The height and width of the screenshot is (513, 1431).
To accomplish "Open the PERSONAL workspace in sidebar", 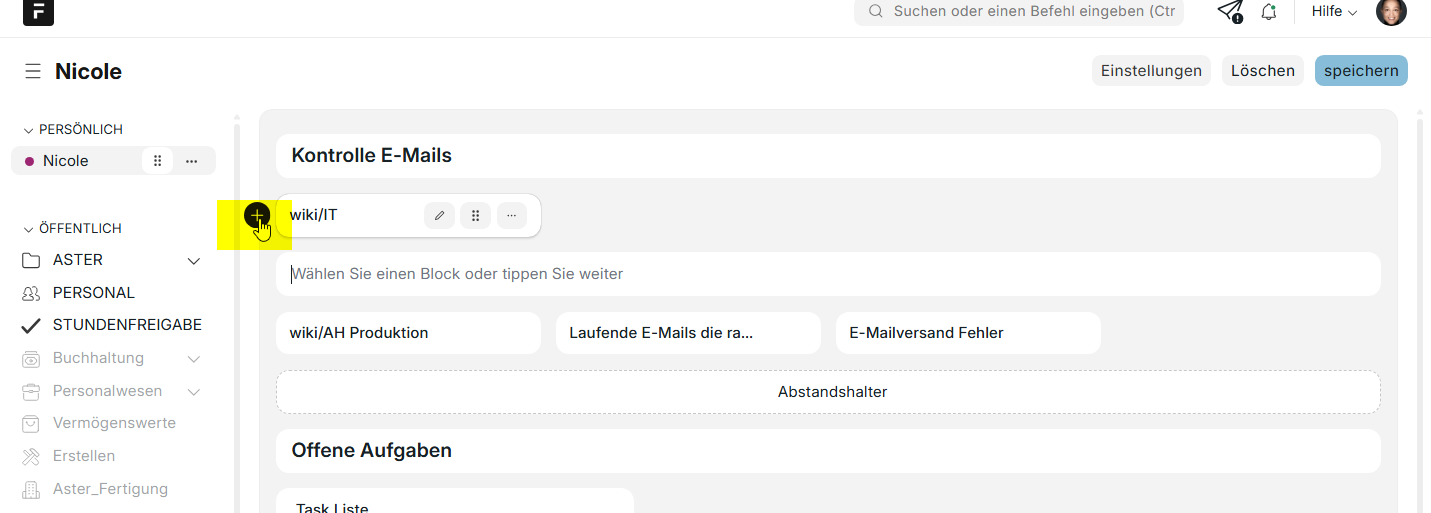I will 93,293.
